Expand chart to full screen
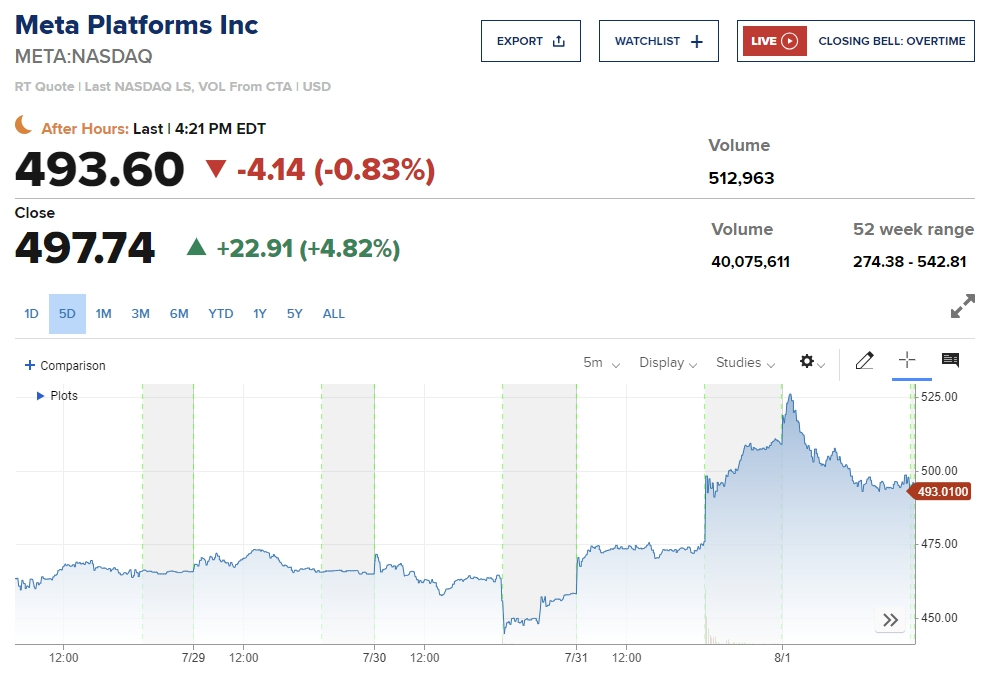 962,306
